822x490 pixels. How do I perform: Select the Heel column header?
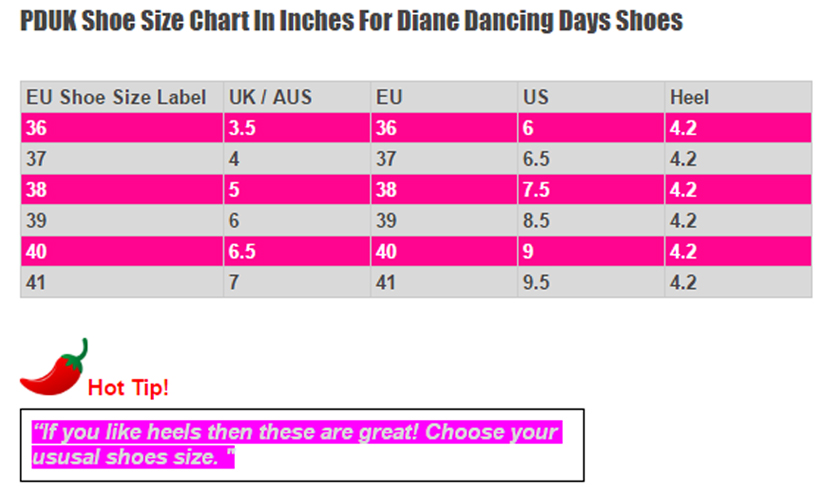click(x=738, y=97)
